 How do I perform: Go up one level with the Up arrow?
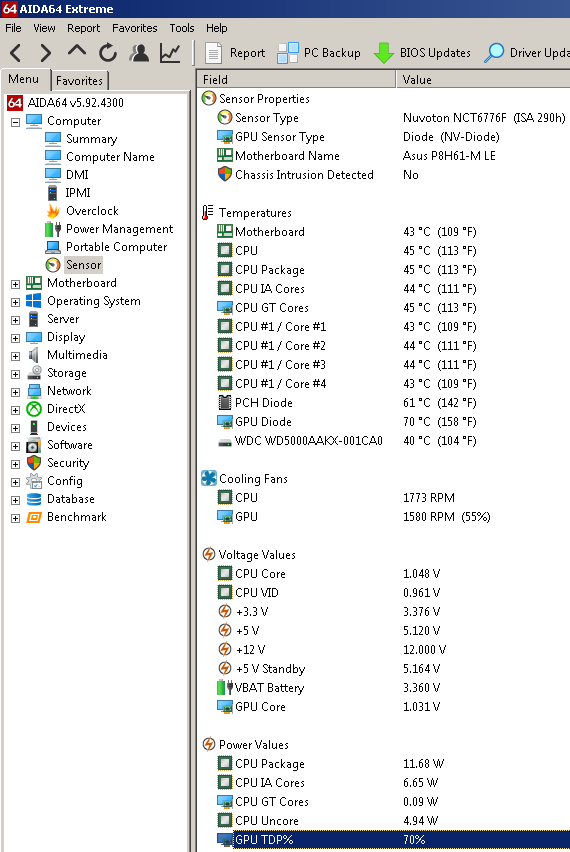[x=77, y=52]
